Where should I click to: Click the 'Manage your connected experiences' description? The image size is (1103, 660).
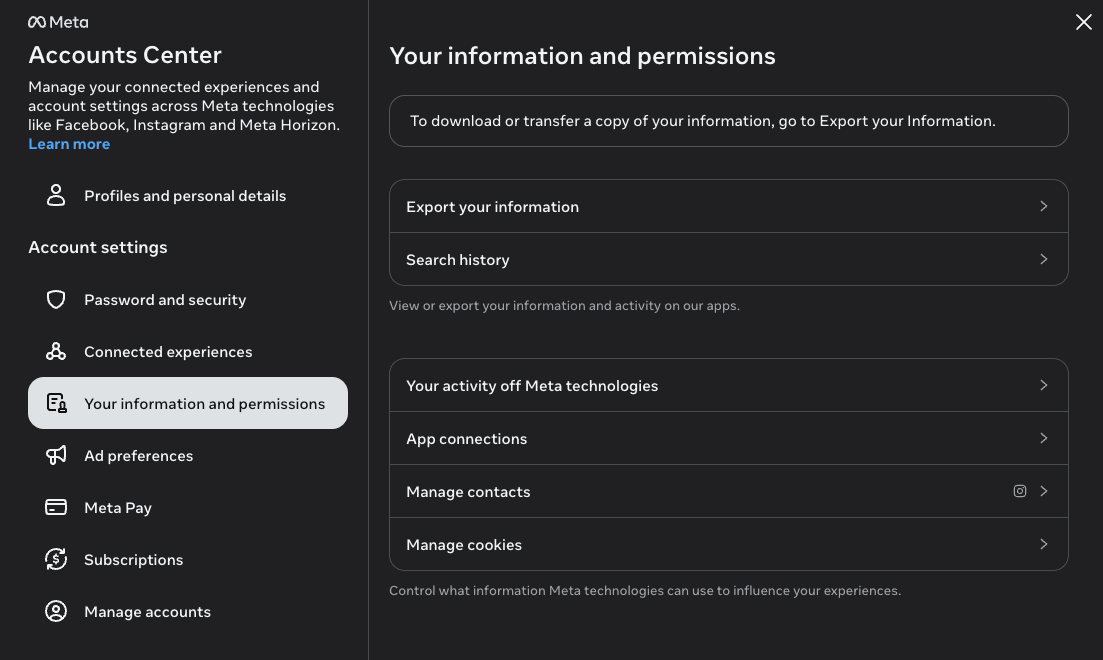[x=184, y=106]
